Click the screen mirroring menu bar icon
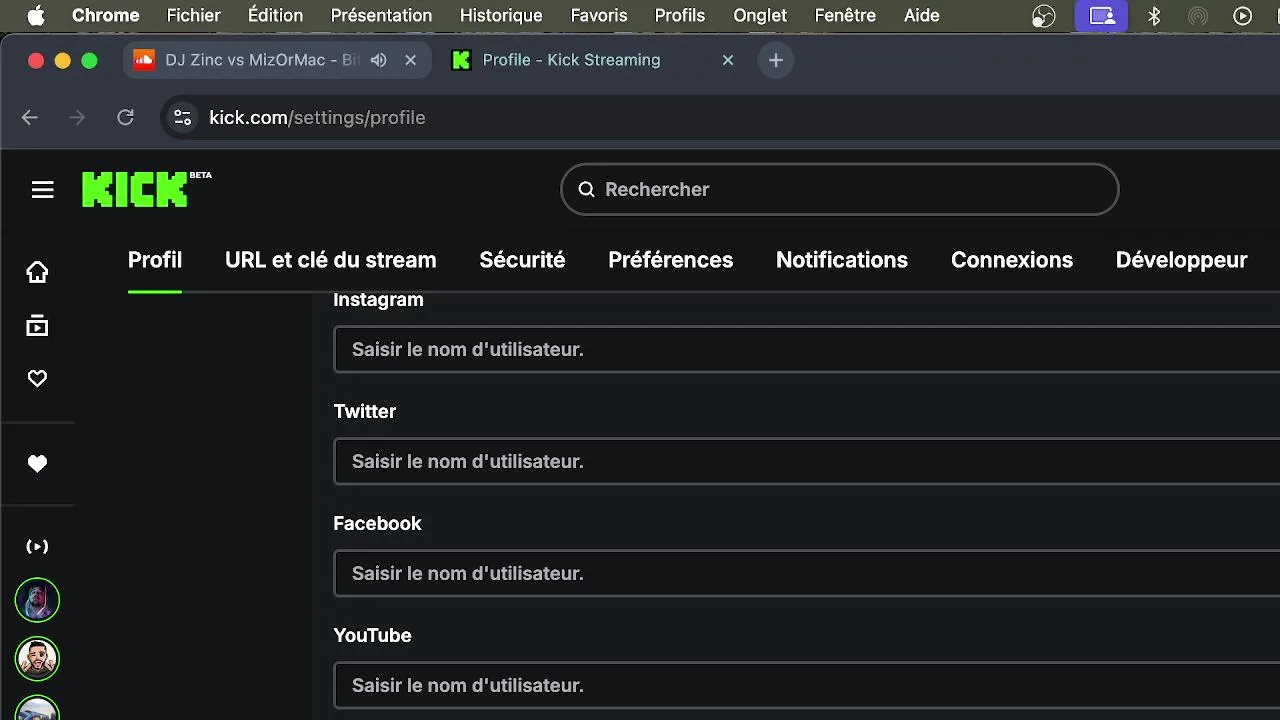The width and height of the screenshot is (1280, 720). [1102, 15]
